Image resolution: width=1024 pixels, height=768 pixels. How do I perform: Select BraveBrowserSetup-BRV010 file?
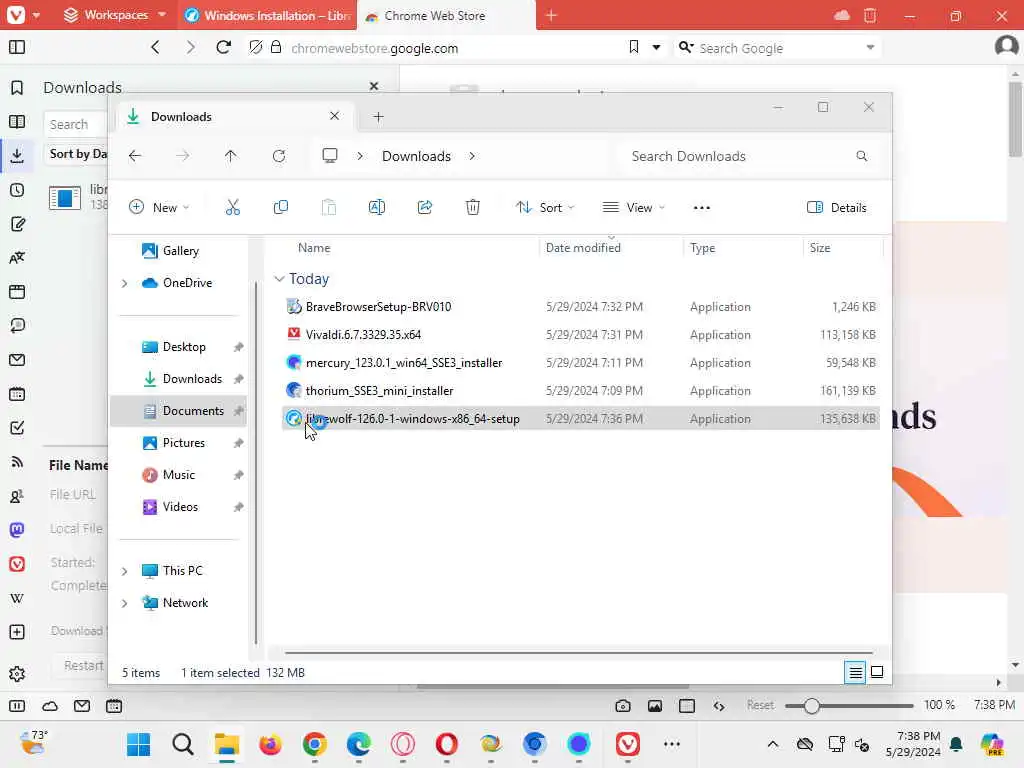(581, 307)
